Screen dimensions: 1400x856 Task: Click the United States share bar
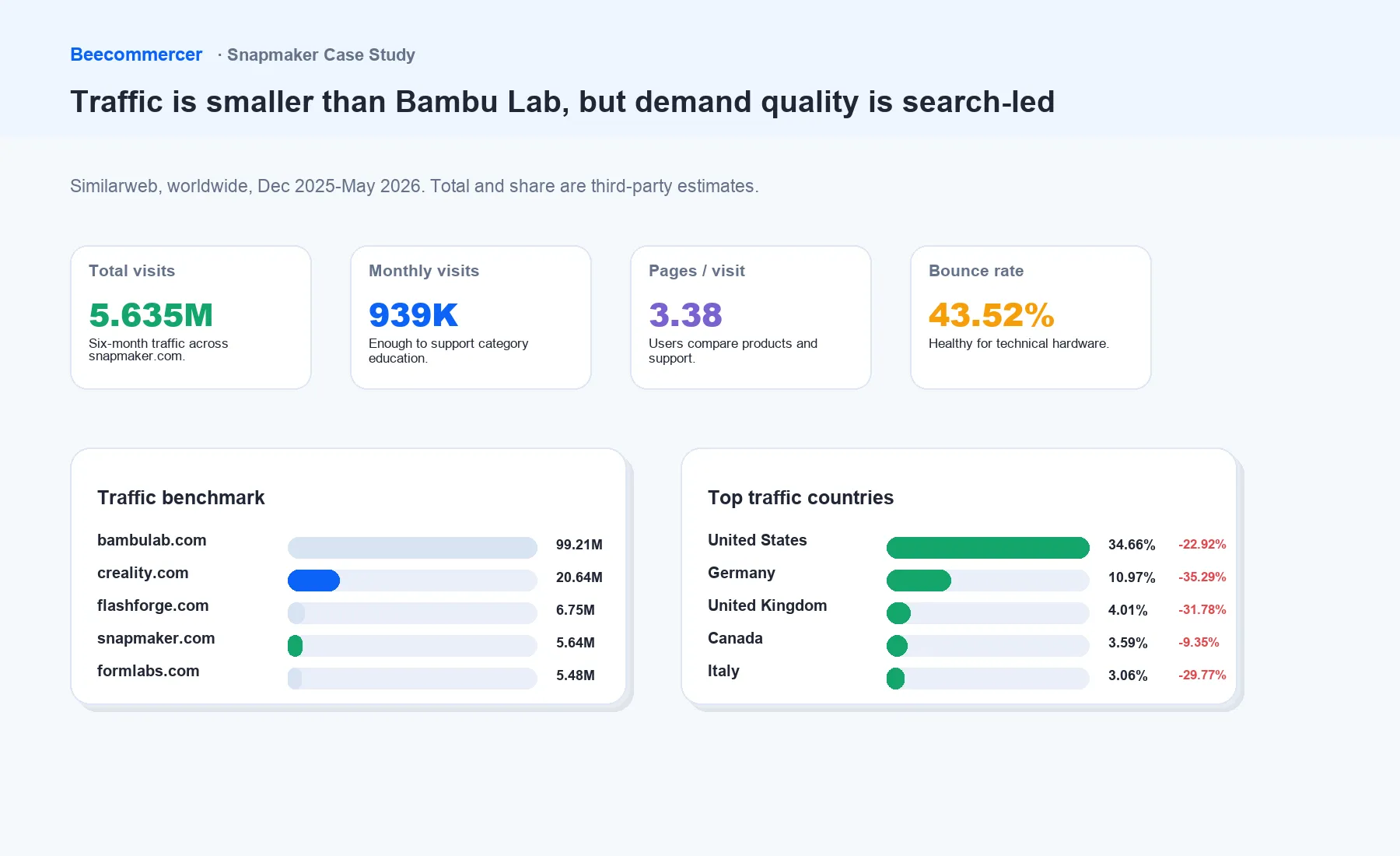point(988,548)
